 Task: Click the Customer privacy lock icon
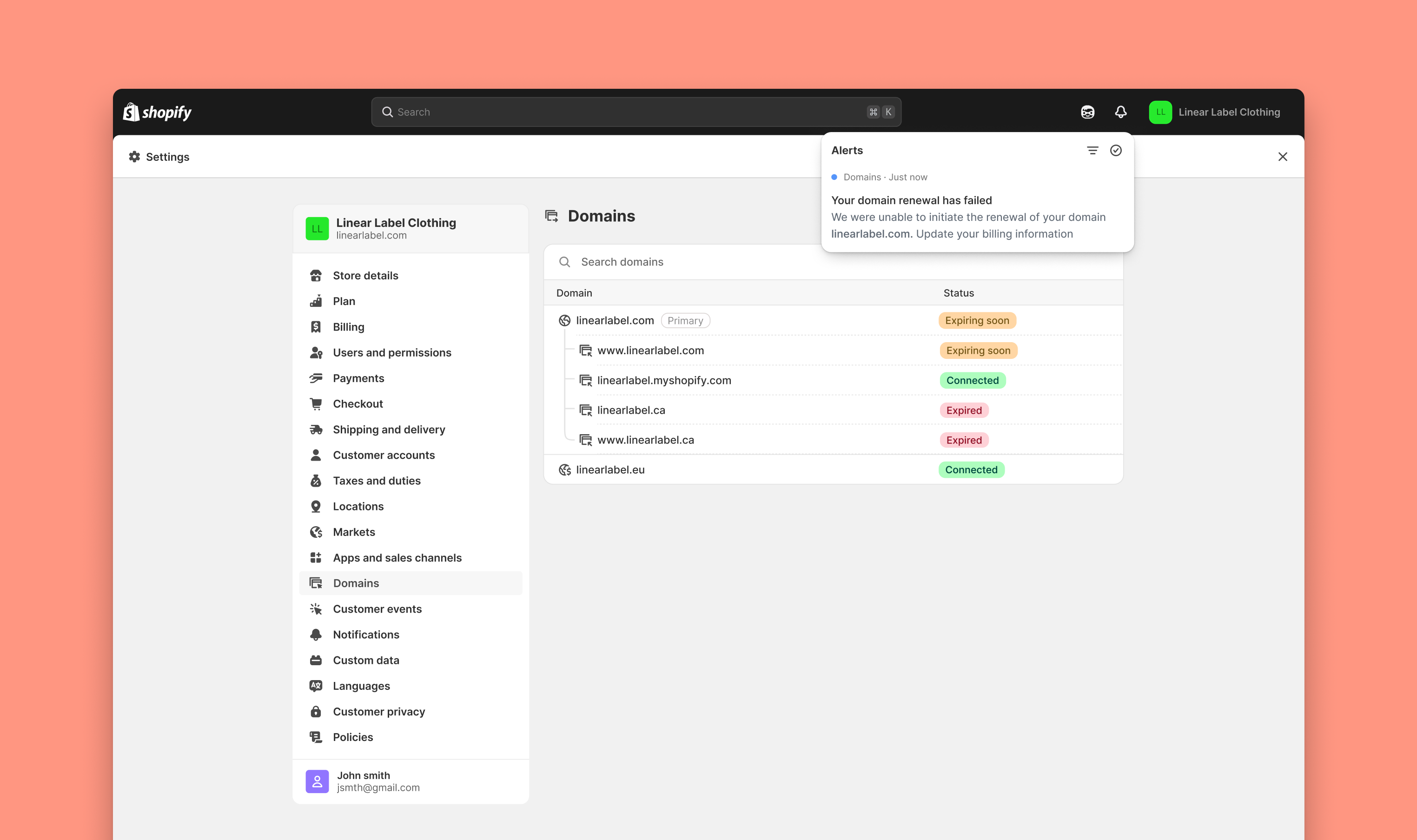click(316, 712)
